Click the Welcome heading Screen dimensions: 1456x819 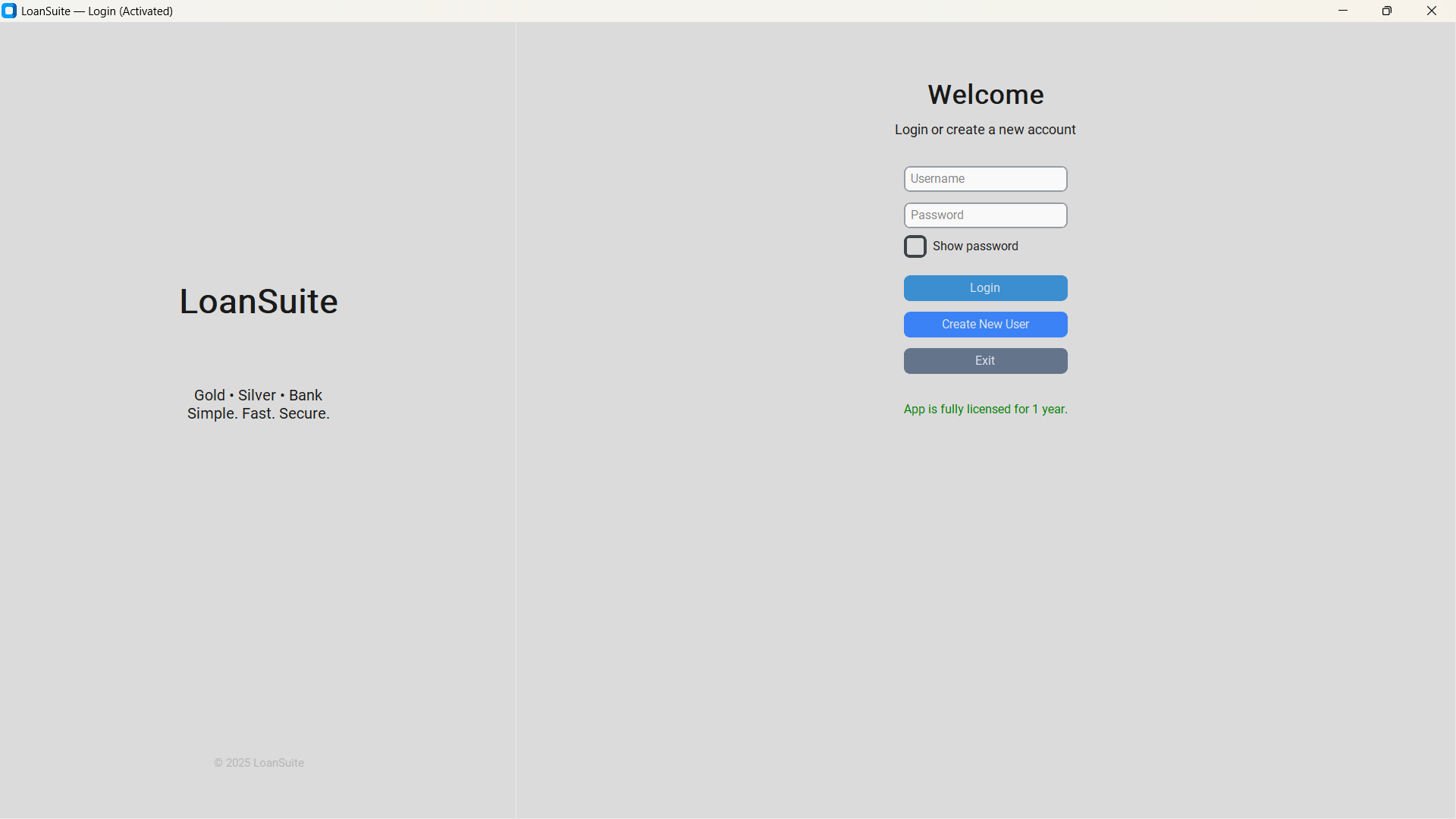point(985,94)
